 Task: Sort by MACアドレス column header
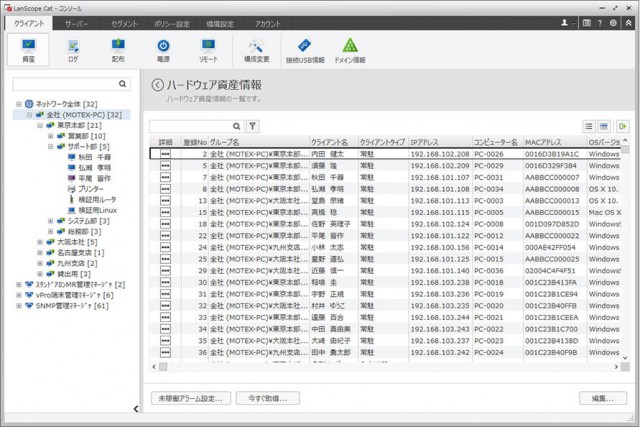tap(554, 142)
